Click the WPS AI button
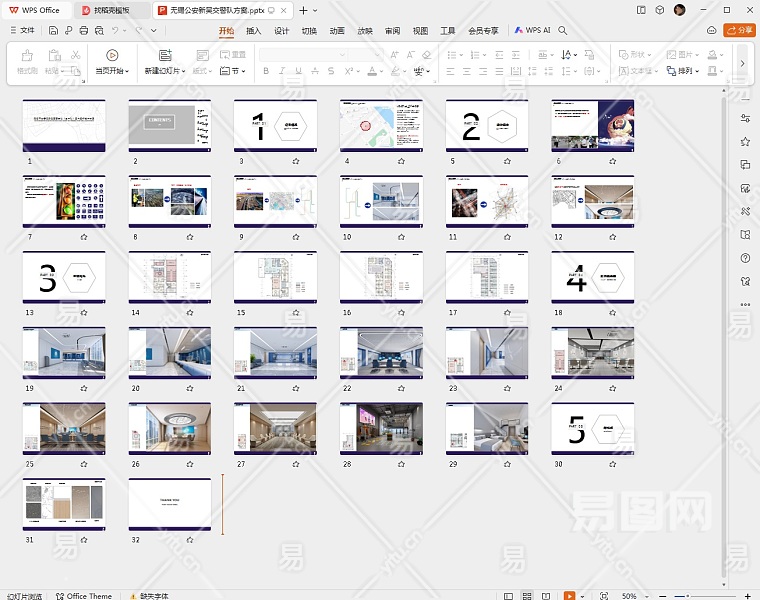 pyautogui.click(x=533, y=30)
